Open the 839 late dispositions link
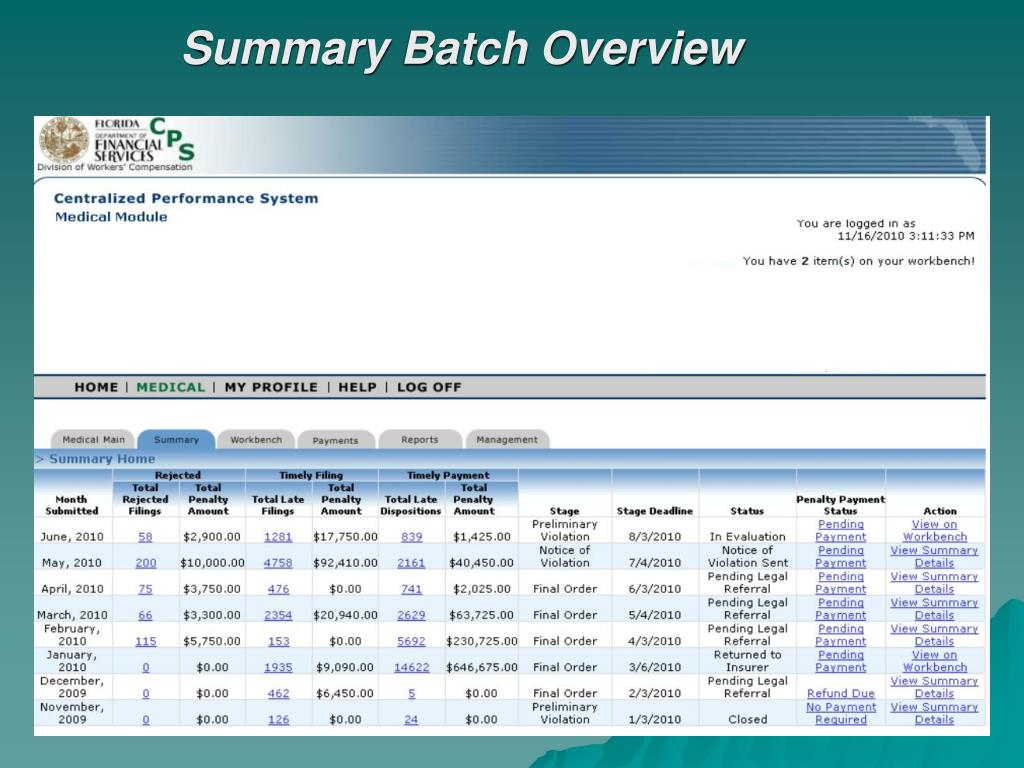 (x=411, y=537)
